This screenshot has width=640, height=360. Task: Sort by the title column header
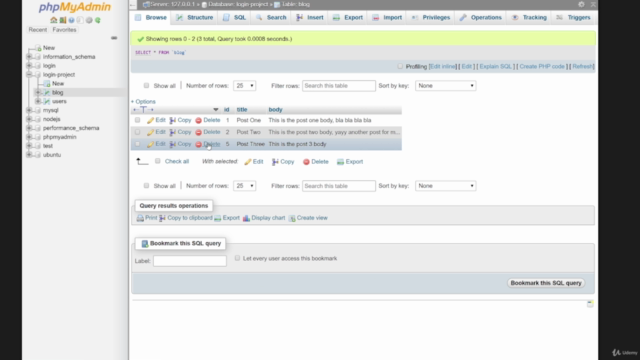click(x=242, y=110)
